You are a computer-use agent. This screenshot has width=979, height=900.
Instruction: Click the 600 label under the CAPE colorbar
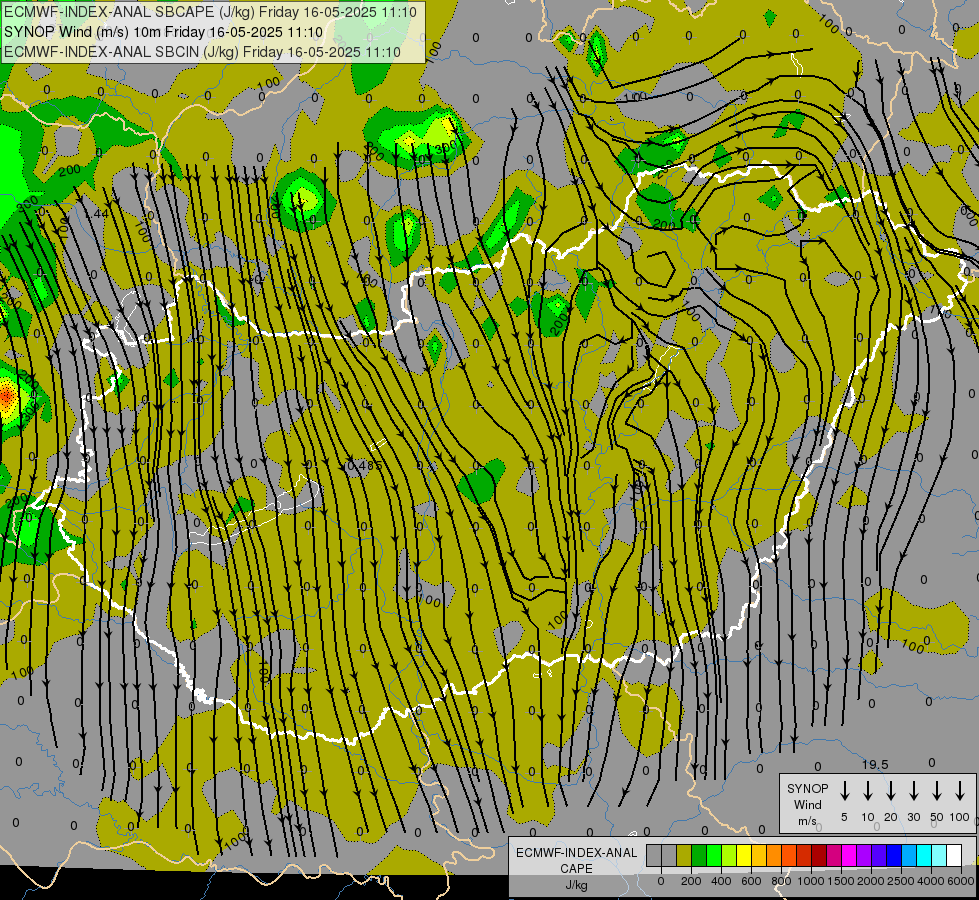tap(751, 881)
